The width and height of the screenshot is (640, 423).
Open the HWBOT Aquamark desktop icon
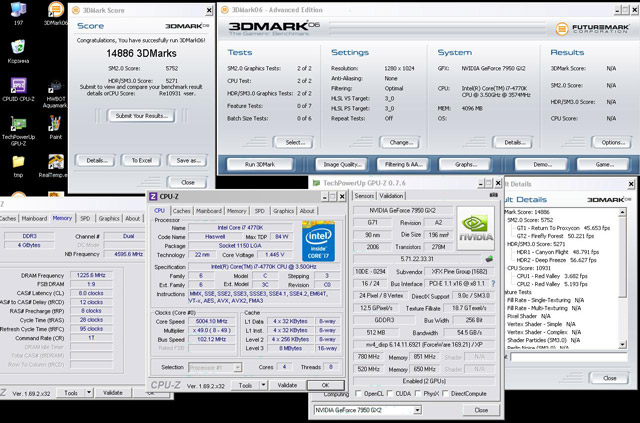coord(55,88)
